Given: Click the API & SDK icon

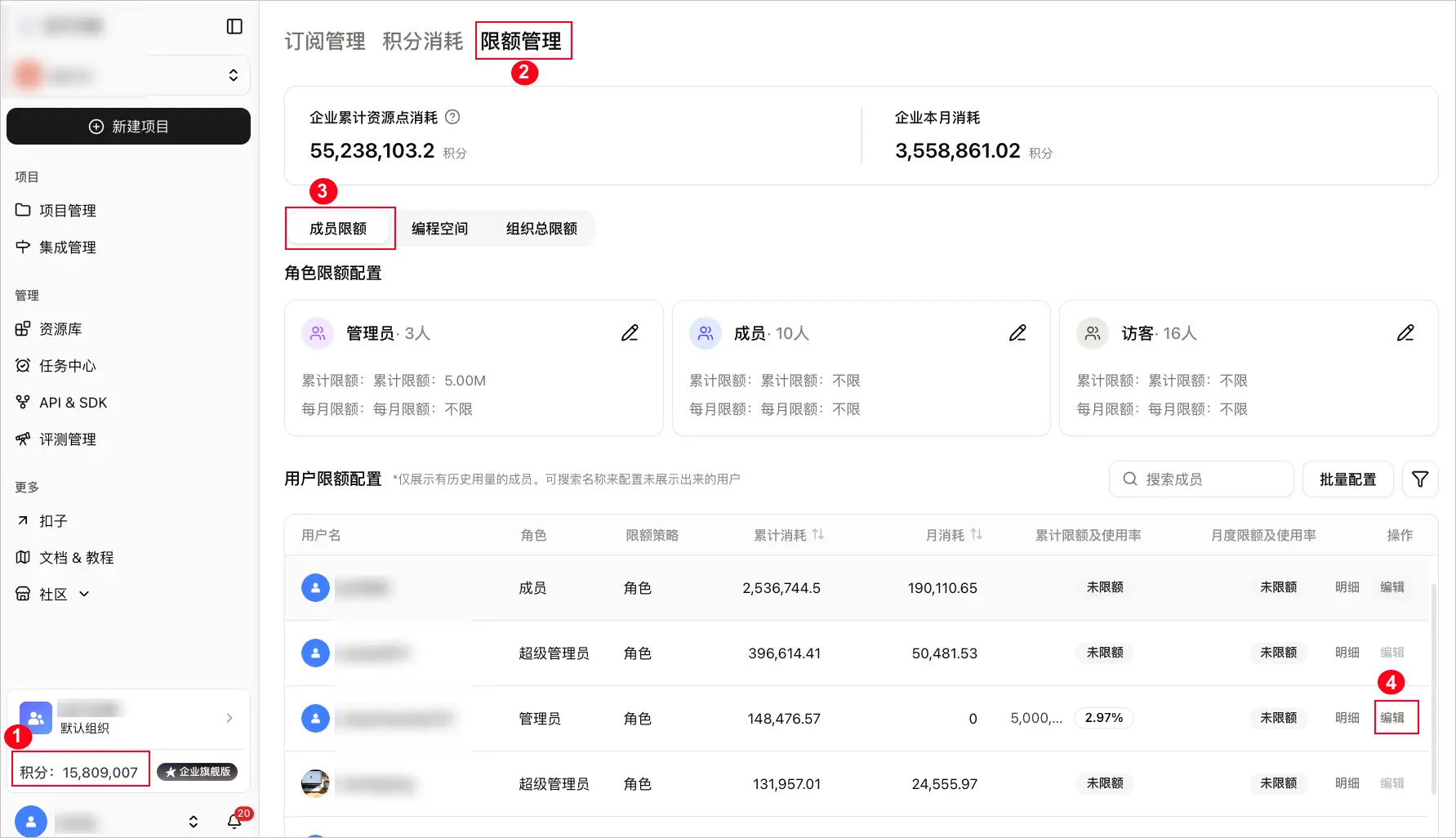Looking at the screenshot, I should tap(23, 402).
